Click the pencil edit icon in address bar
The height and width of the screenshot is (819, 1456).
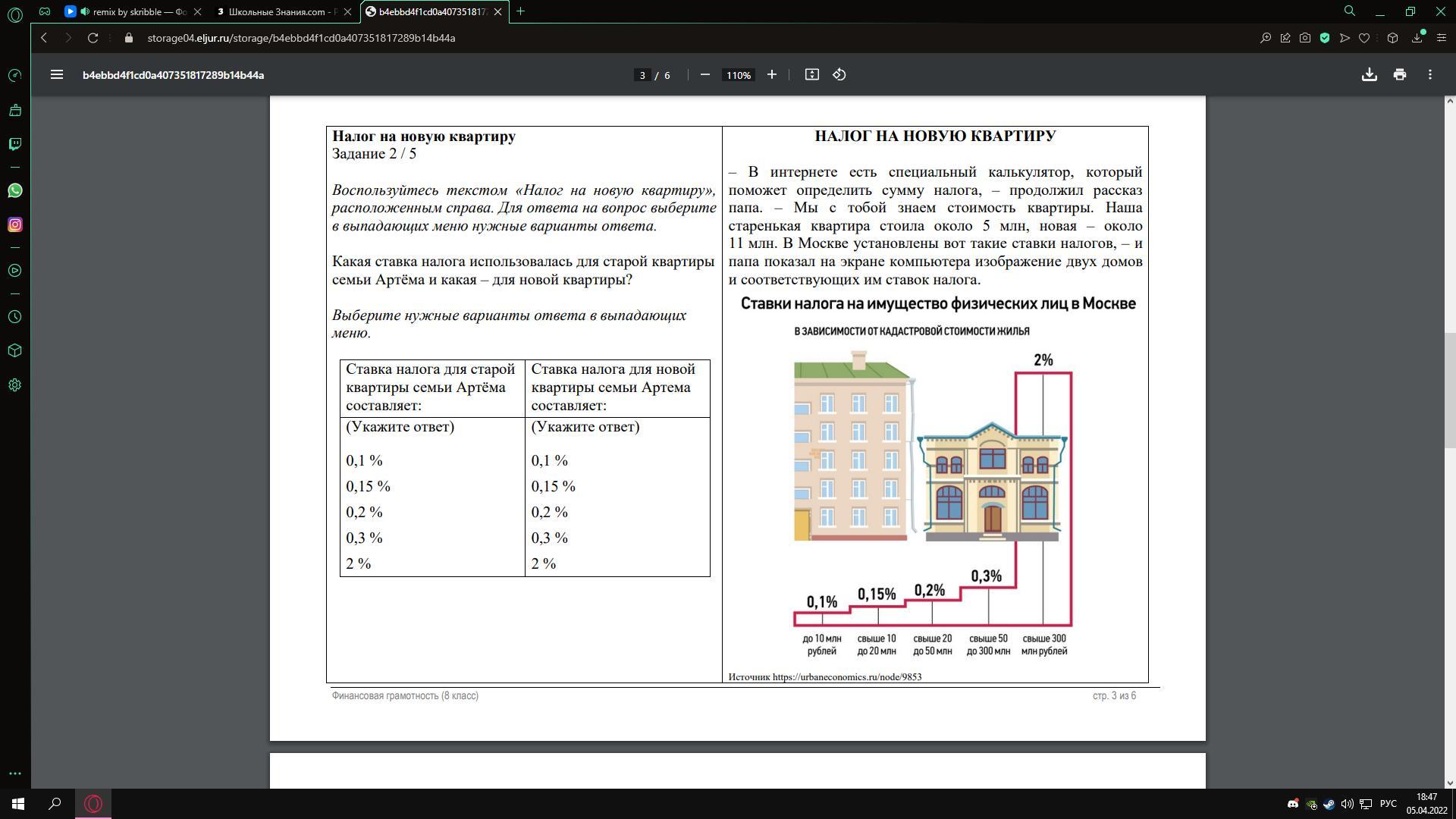point(1285,38)
